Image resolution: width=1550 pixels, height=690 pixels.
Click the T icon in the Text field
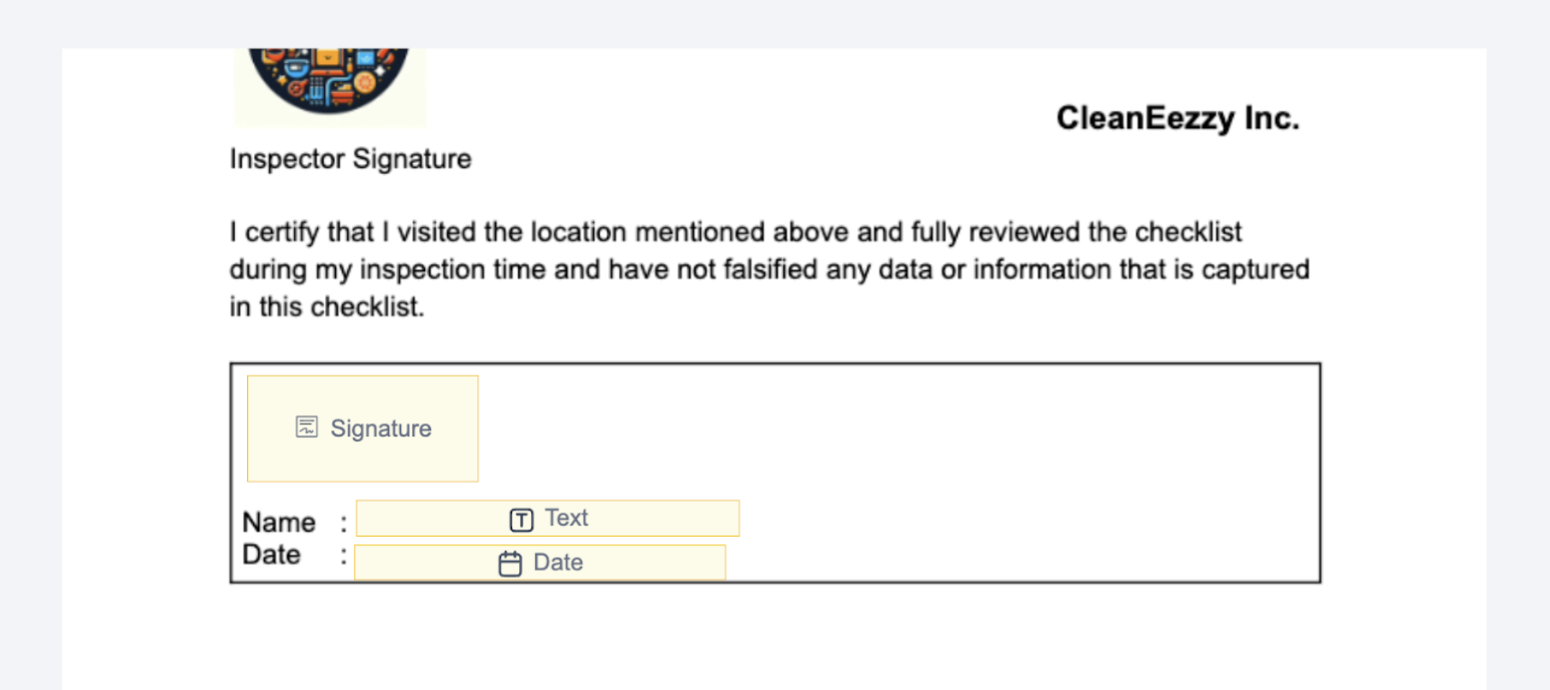(521, 519)
